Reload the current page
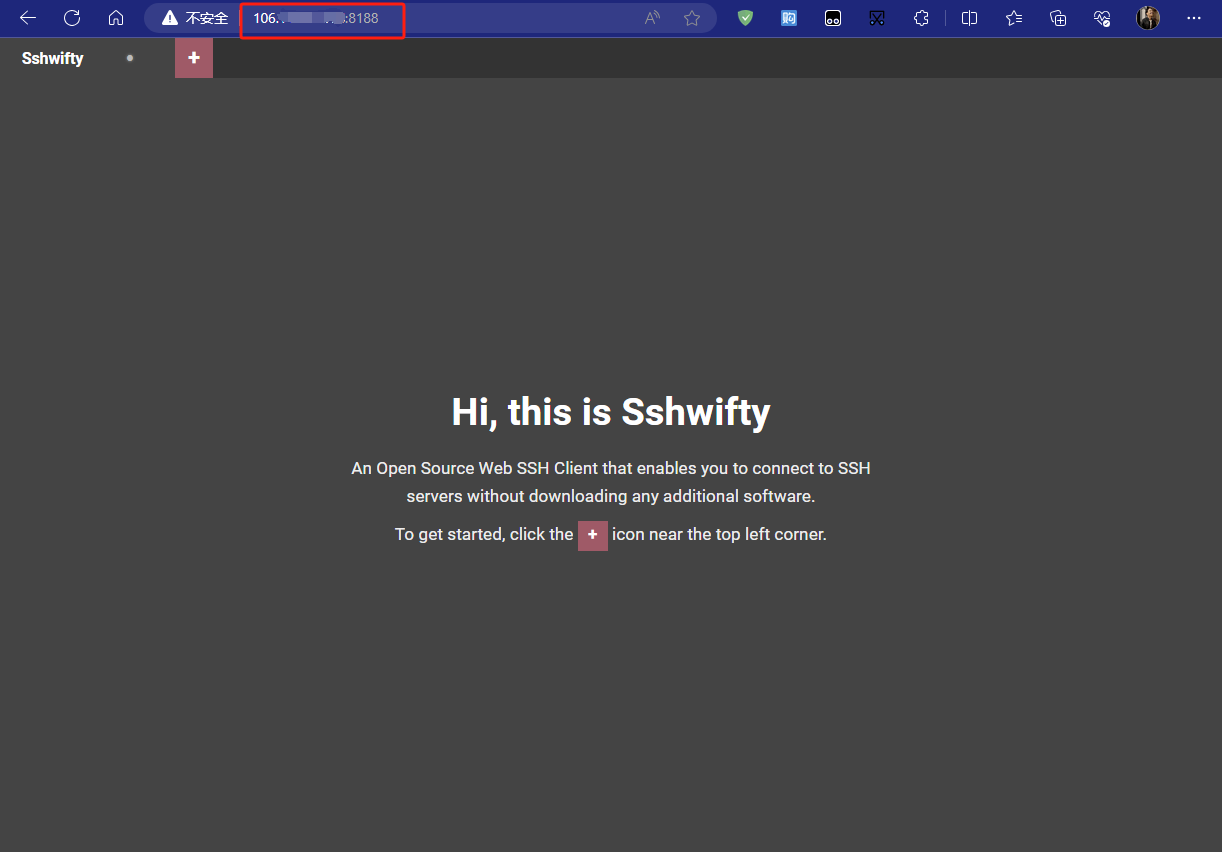The image size is (1222, 852). tap(72, 18)
